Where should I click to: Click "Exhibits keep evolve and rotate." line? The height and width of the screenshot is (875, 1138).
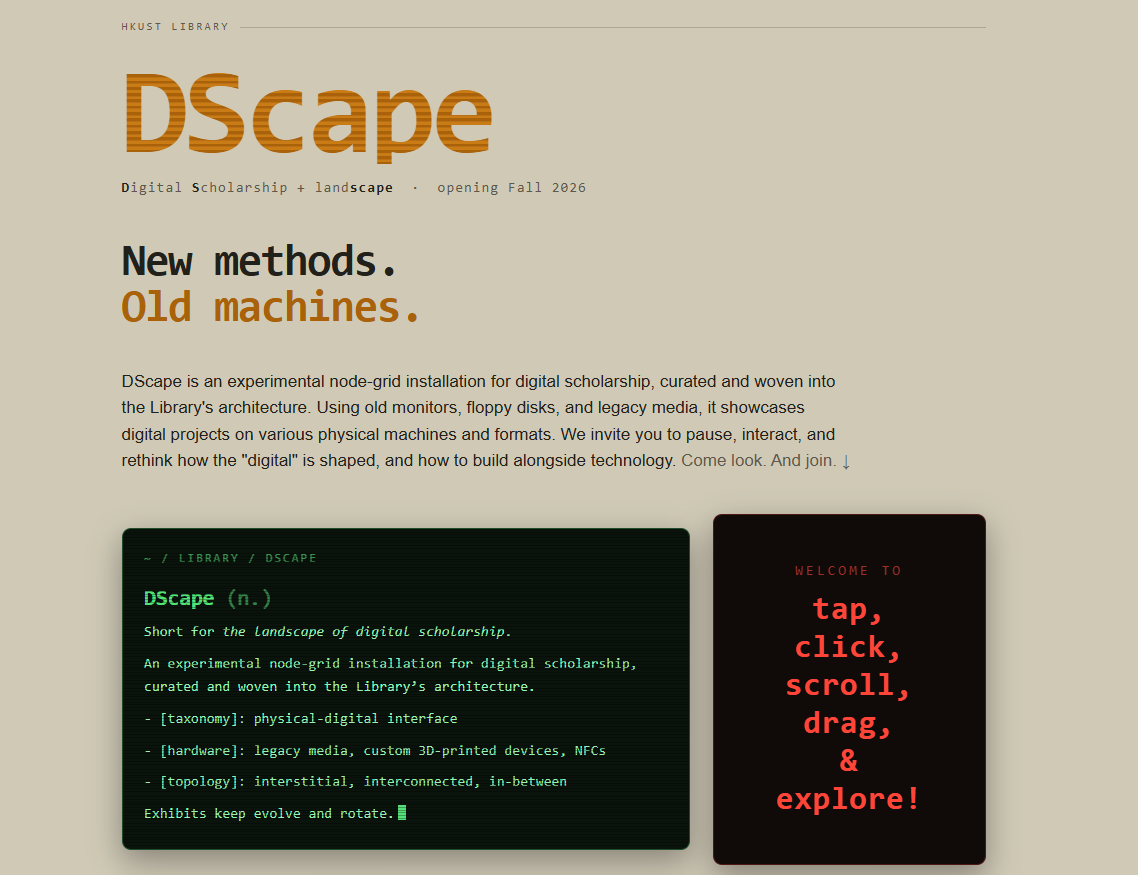tap(269, 813)
